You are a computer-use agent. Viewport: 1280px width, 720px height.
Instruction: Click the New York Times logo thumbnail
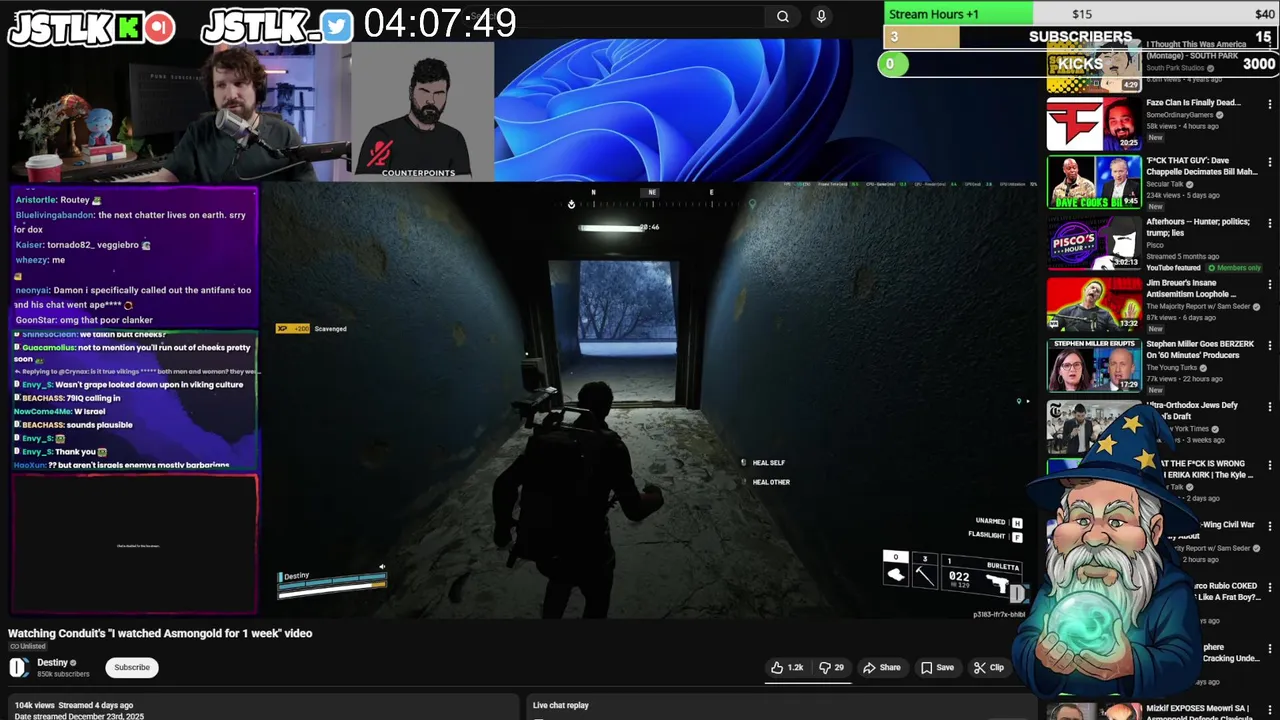pyautogui.click(x=1094, y=427)
